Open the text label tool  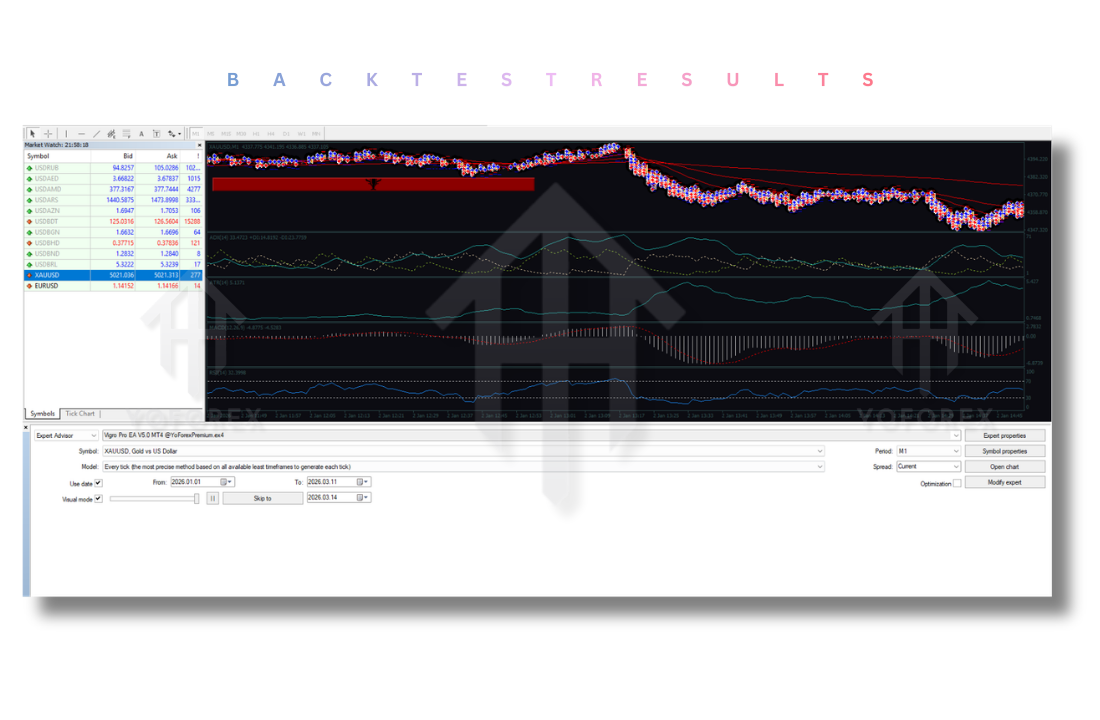click(157, 132)
